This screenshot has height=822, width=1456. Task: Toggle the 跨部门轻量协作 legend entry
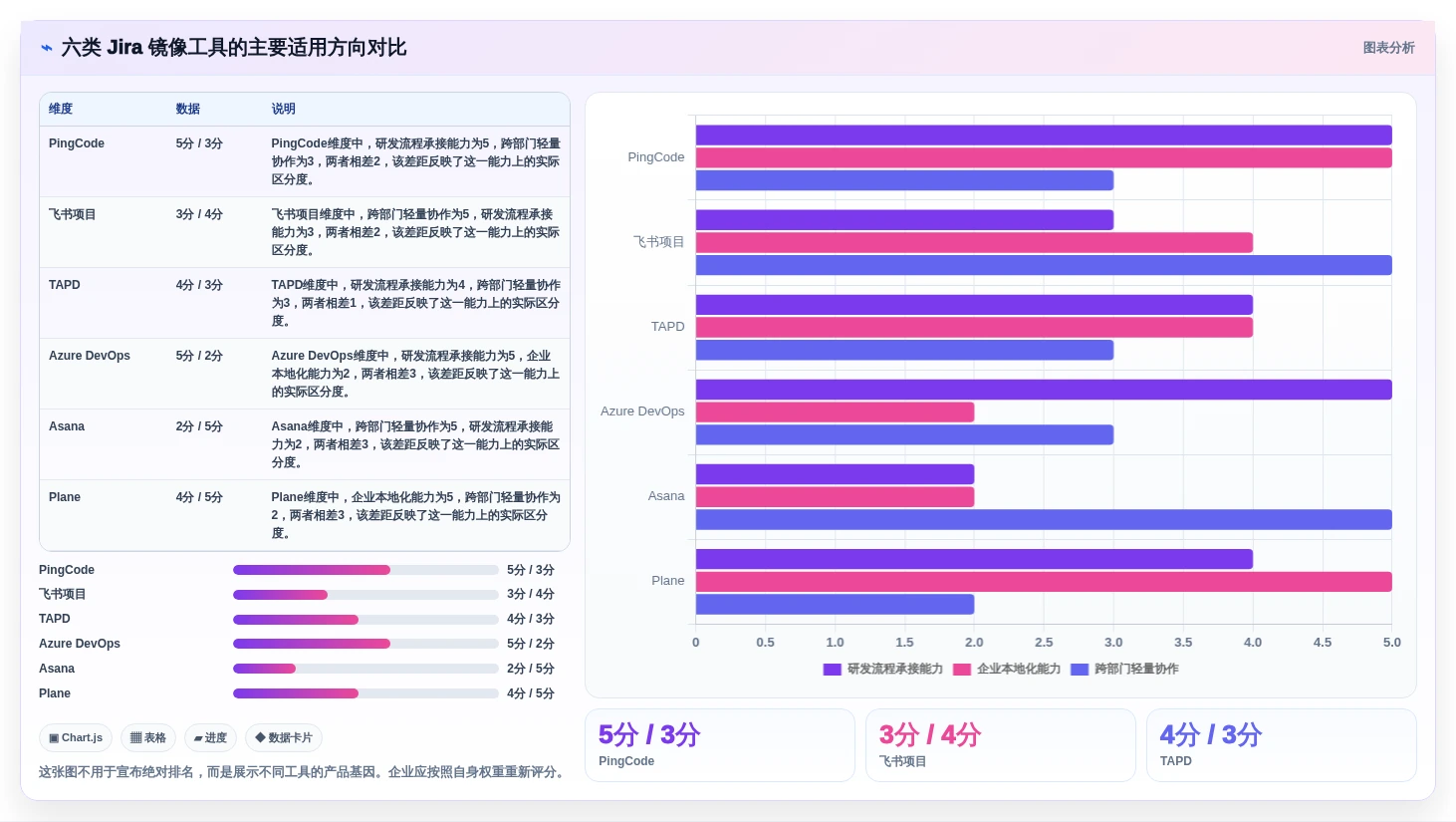coord(1124,670)
